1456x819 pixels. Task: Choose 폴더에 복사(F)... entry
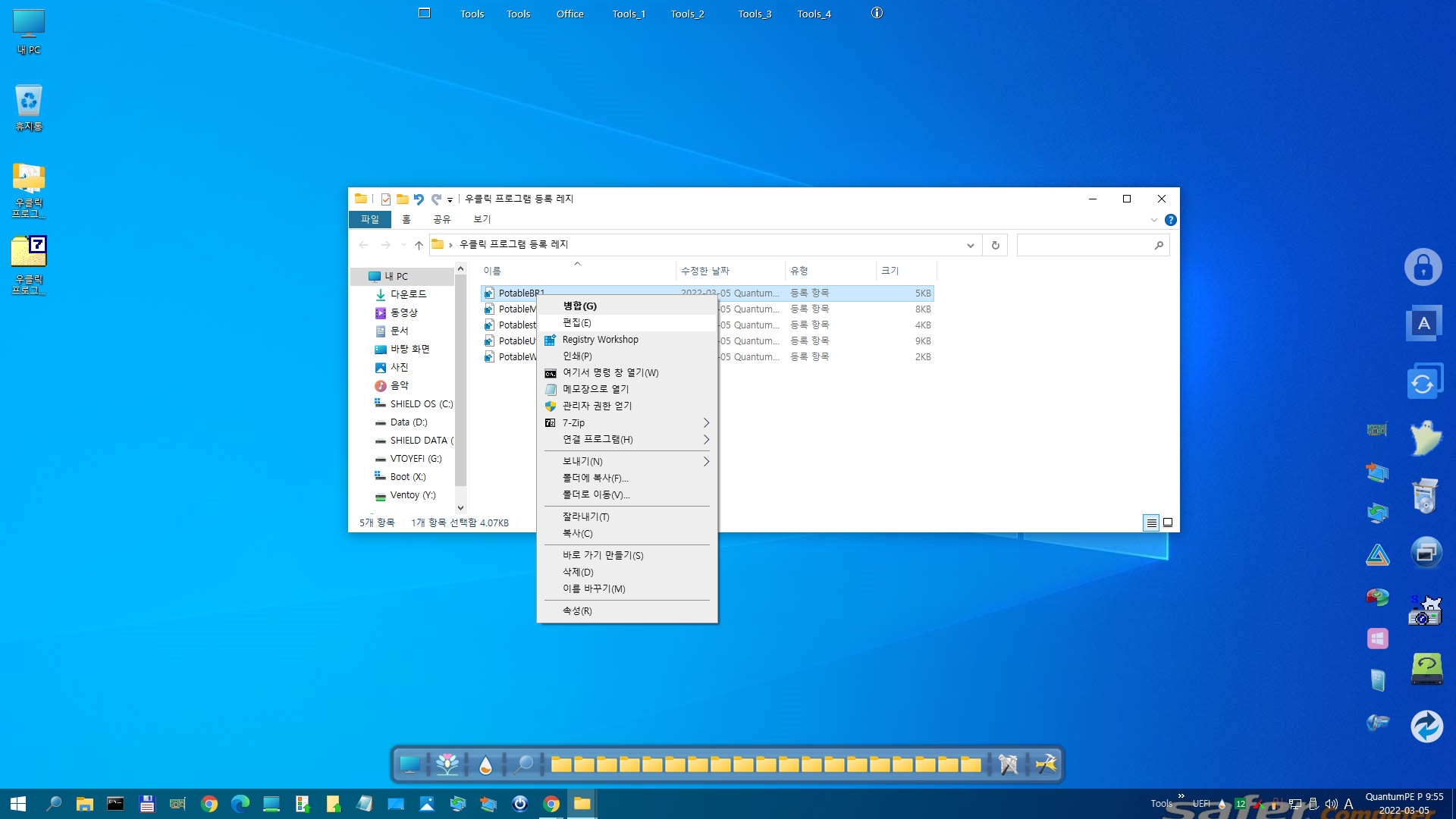click(627, 478)
